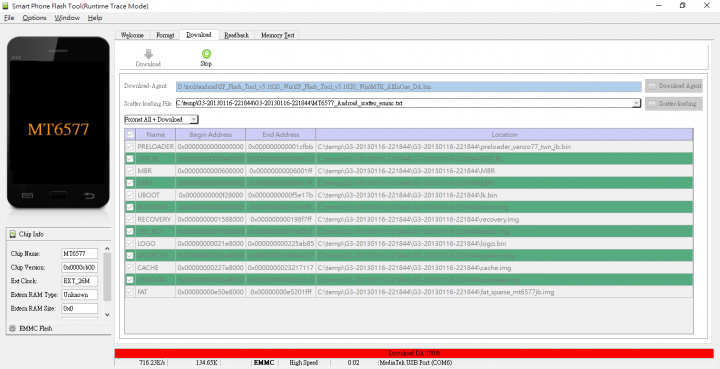Viewport: 720px width, 369px height.
Task: Click the Chip Version value field
Action: tap(79, 267)
